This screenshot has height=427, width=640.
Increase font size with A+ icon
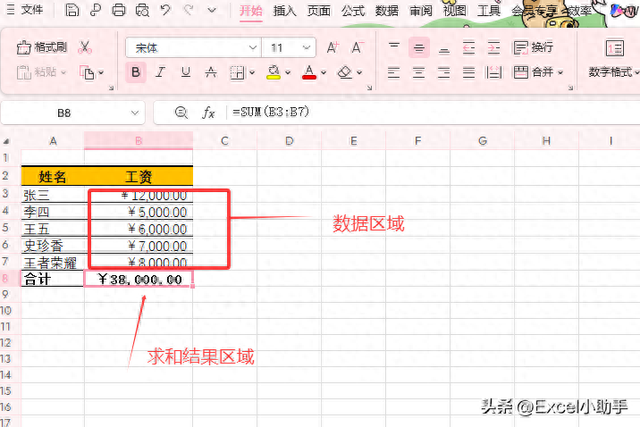coord(332,48)
